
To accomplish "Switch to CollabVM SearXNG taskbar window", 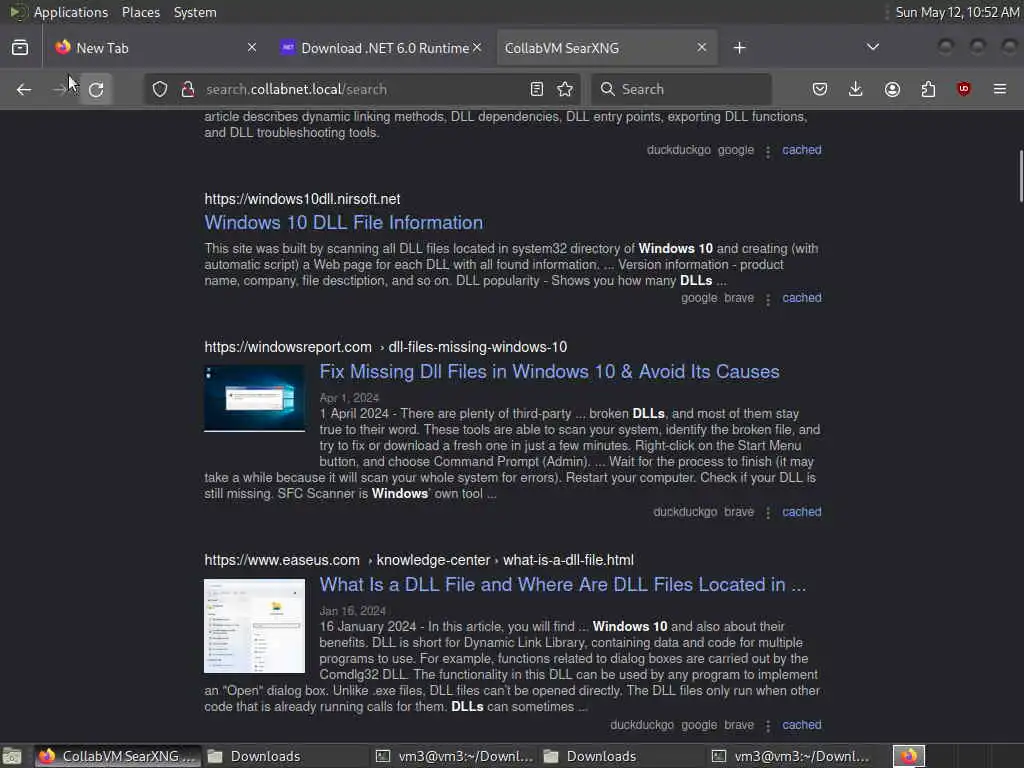I will click(x=116, y=756).
